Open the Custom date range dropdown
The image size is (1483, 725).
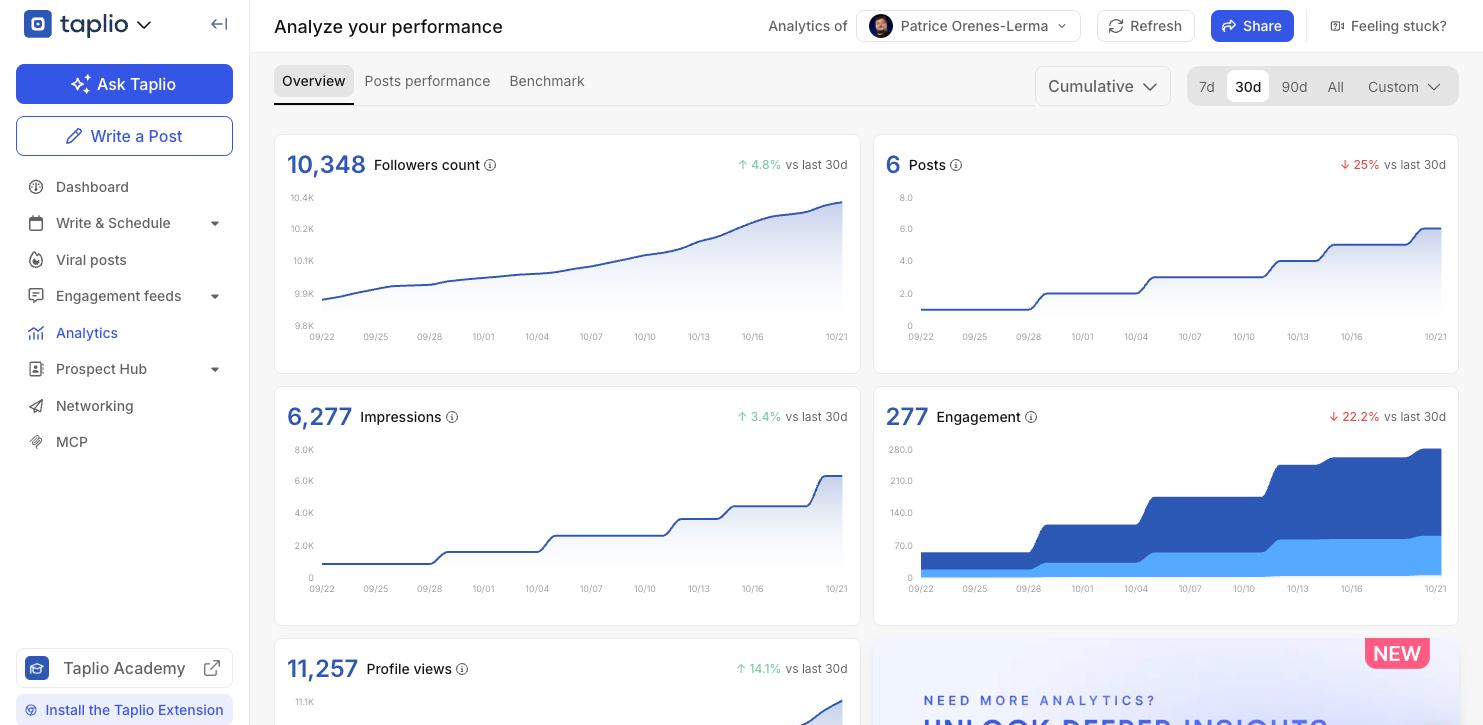coord(1404,87)
